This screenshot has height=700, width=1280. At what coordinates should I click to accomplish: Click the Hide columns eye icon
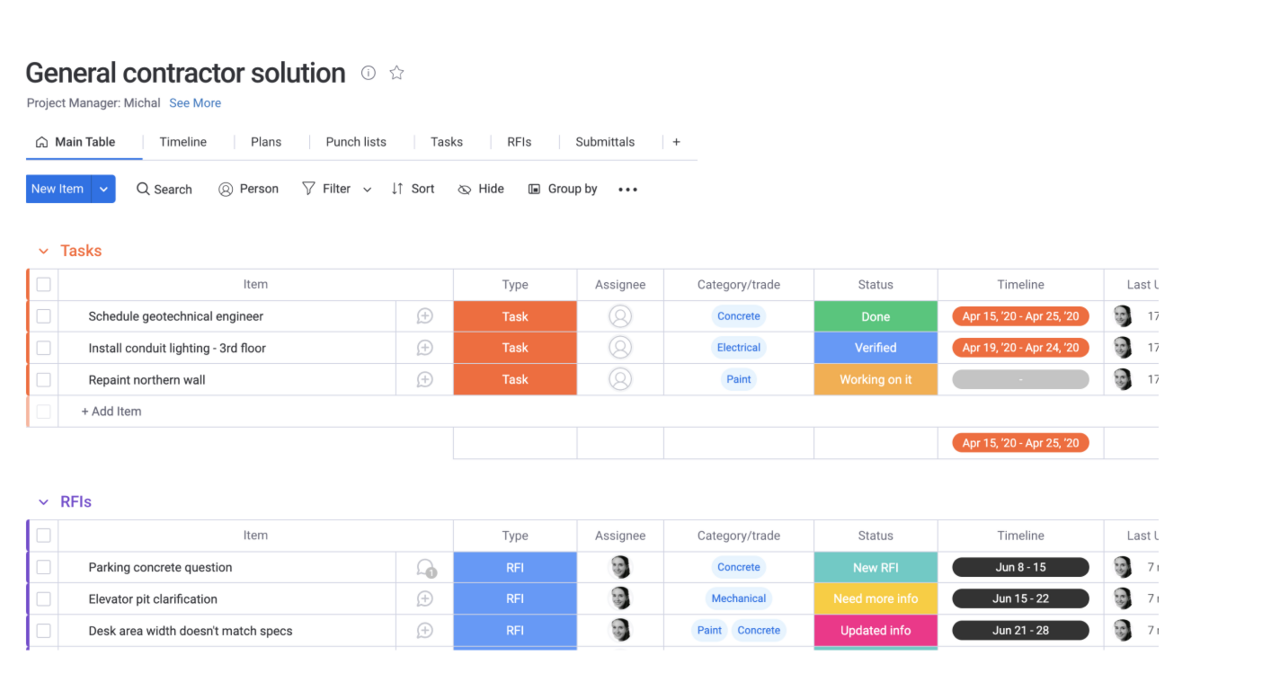[x=465, y=189]
